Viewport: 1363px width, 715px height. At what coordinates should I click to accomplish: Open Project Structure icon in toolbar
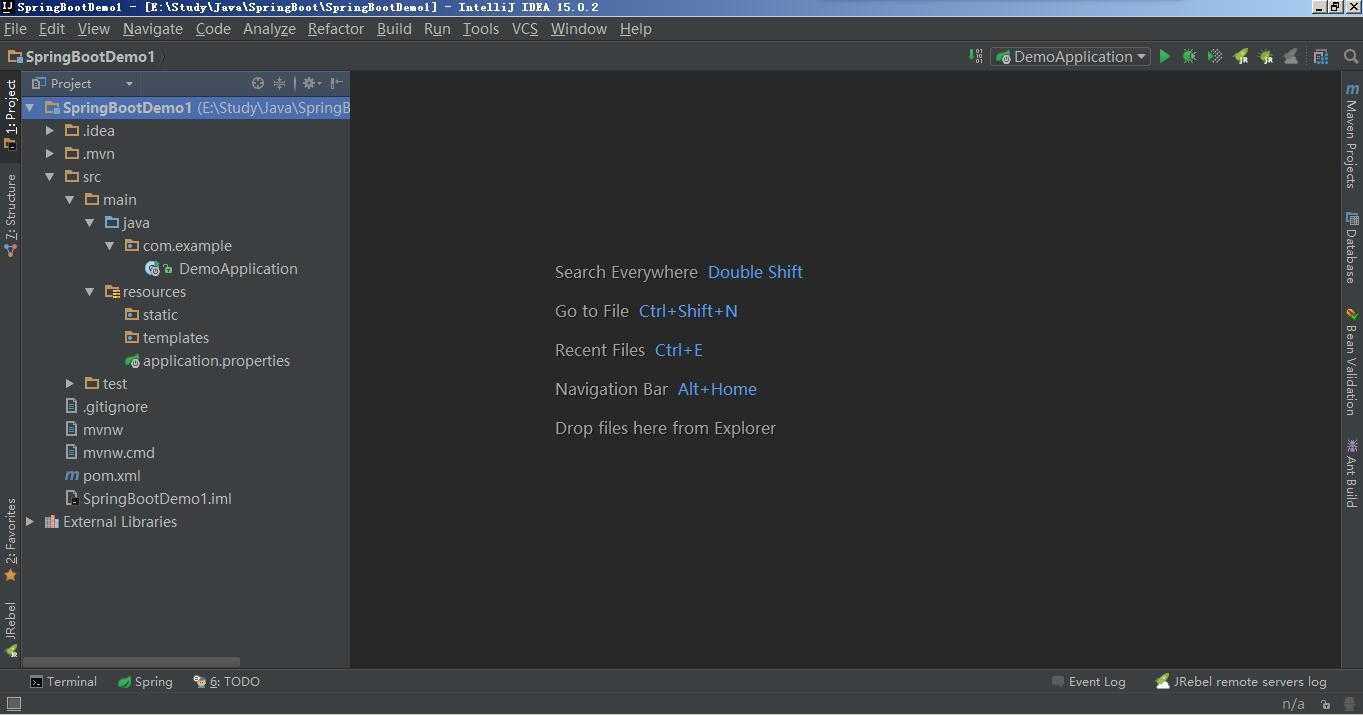tap(1321, 57)
